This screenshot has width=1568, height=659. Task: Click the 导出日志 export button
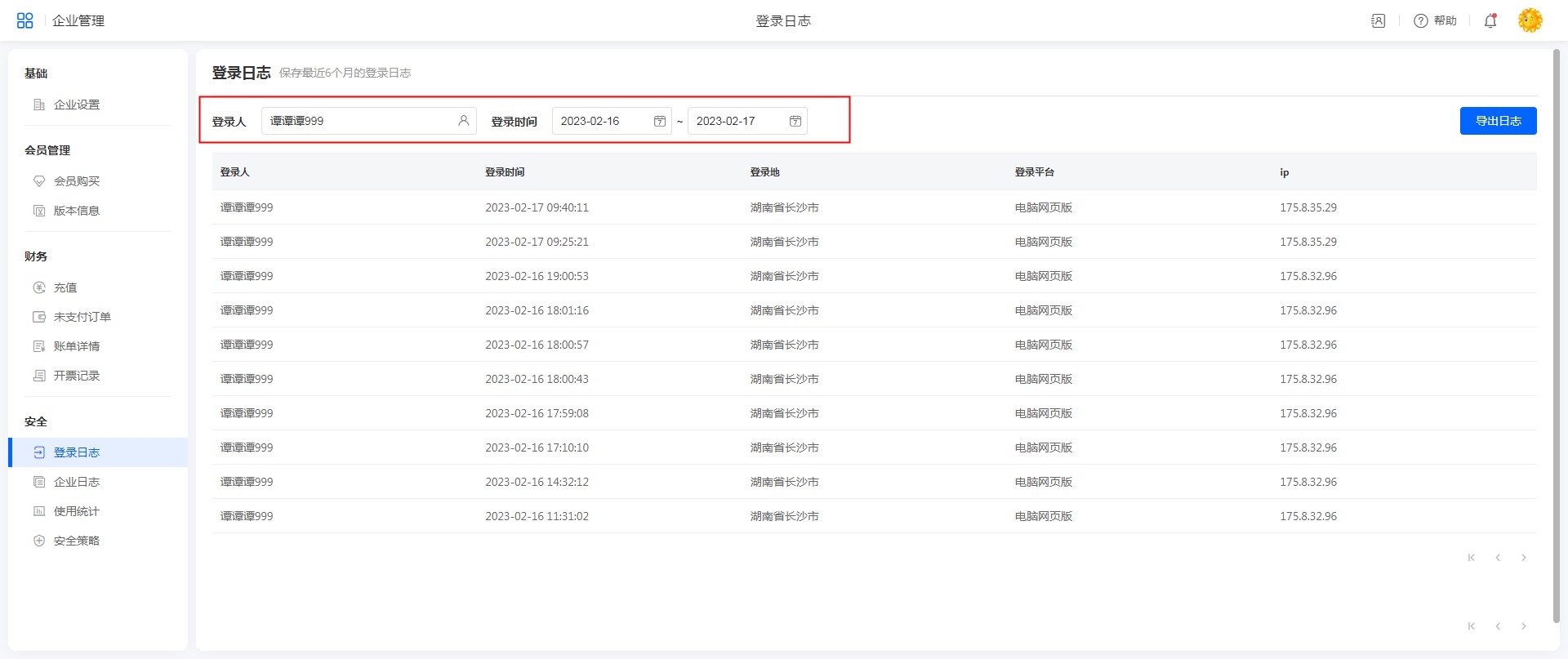tap(1498, 121)
